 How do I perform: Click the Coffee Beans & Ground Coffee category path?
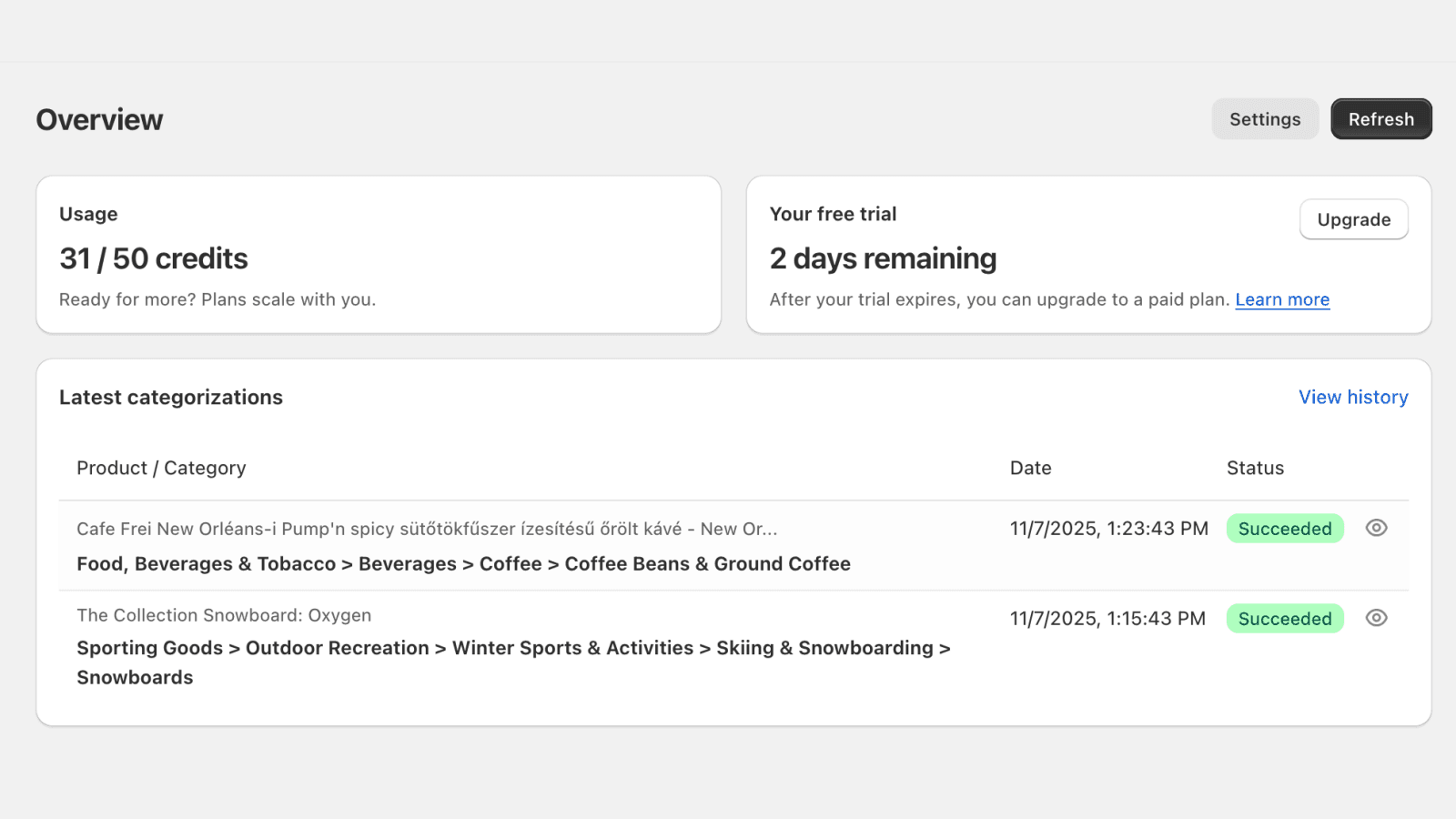point(707,563)
